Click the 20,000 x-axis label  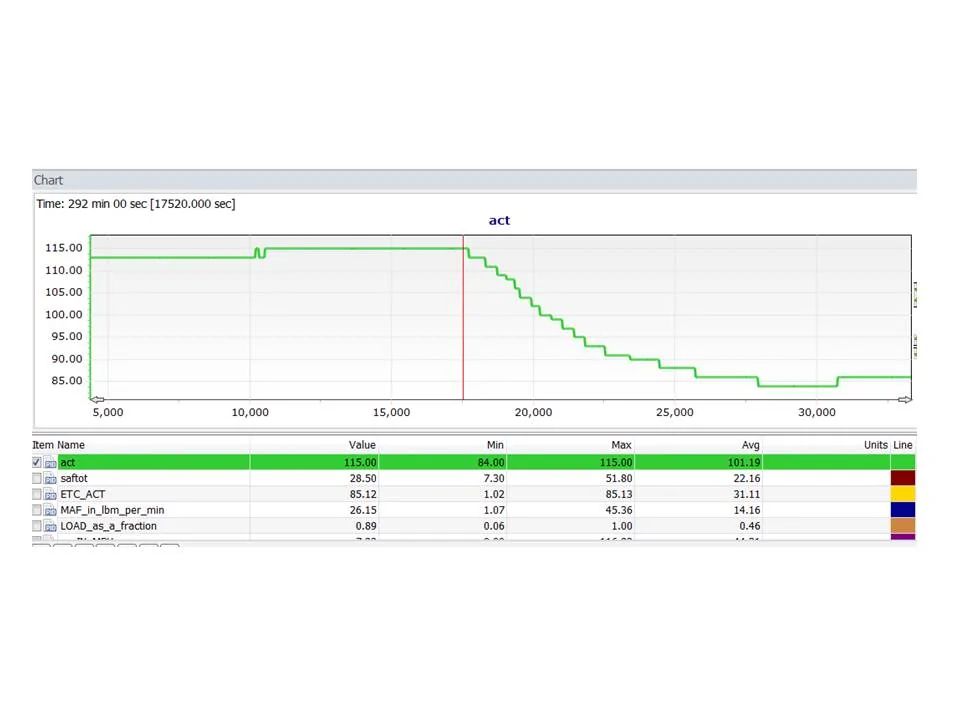pyautogui.click(x=533, y=413)
